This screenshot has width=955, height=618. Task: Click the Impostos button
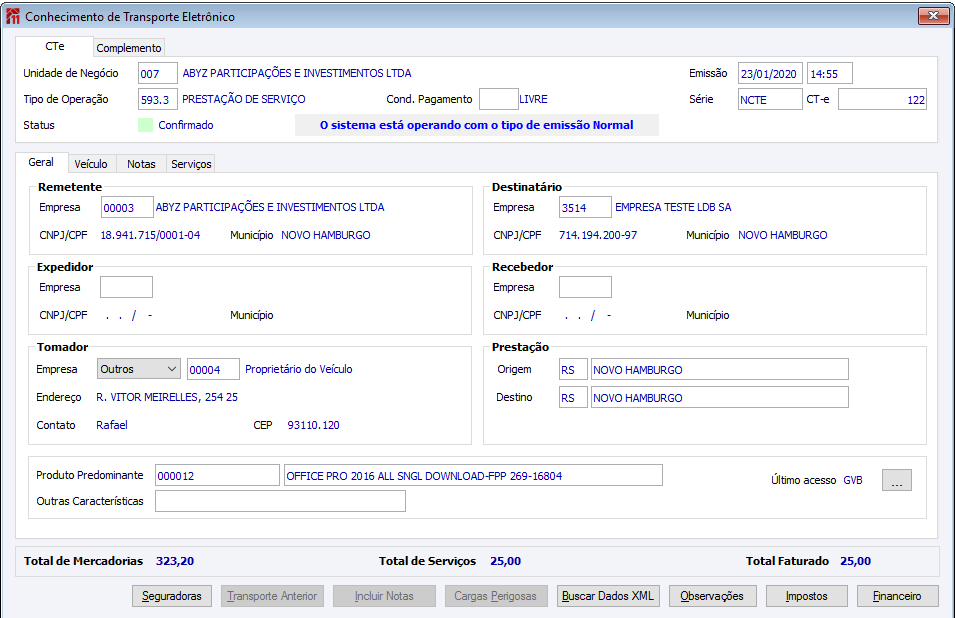pyautogui.click(x=806, y=596)
